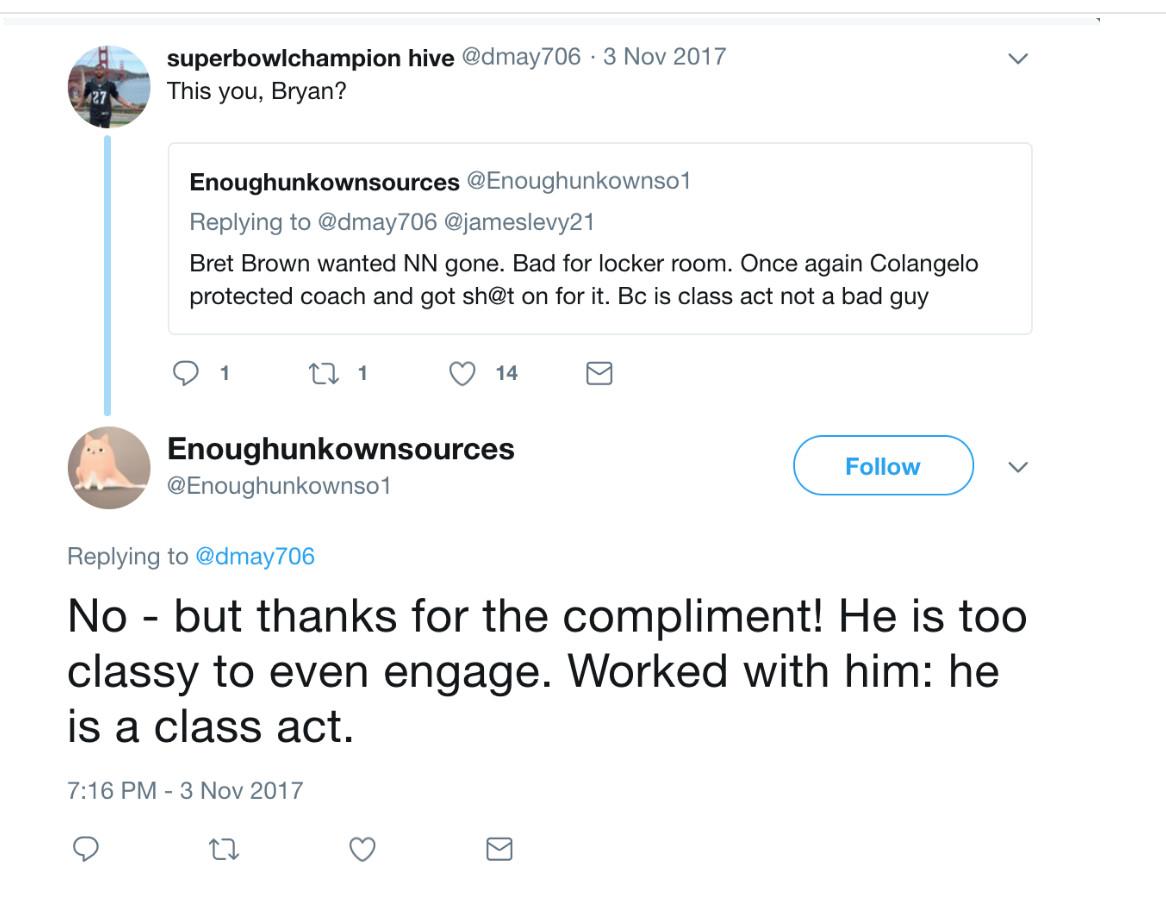Open @dmay706 link in "Replying to"
Viewport: 1166px width, 898px height.
tap(254, 557)
